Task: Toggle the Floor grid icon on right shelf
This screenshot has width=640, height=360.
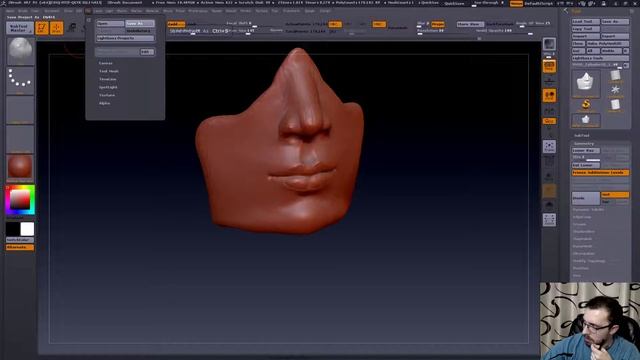Action: coord(549,81)
